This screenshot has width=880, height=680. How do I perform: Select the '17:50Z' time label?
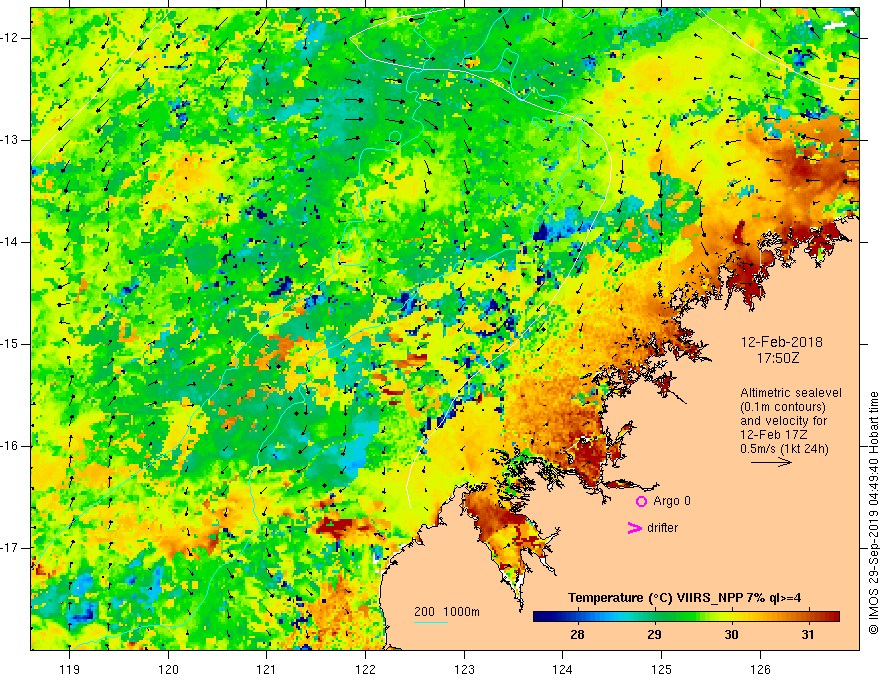[777, 358]
